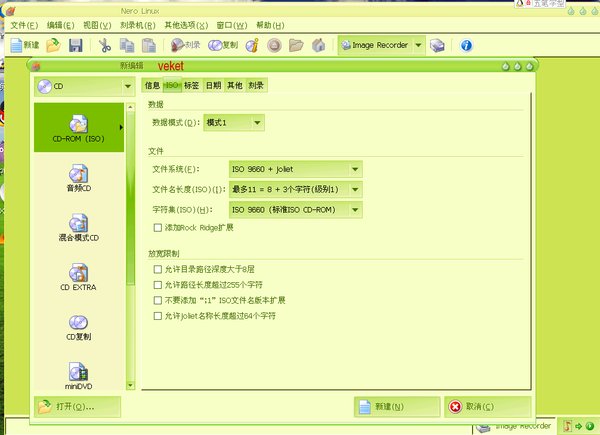Image resolution: width=600 pixels, height=435 pixels.
Task: Toggle 允许路径长度超过255个字符 checkbox
Action: pyautogui.click(x=158, y=285)
